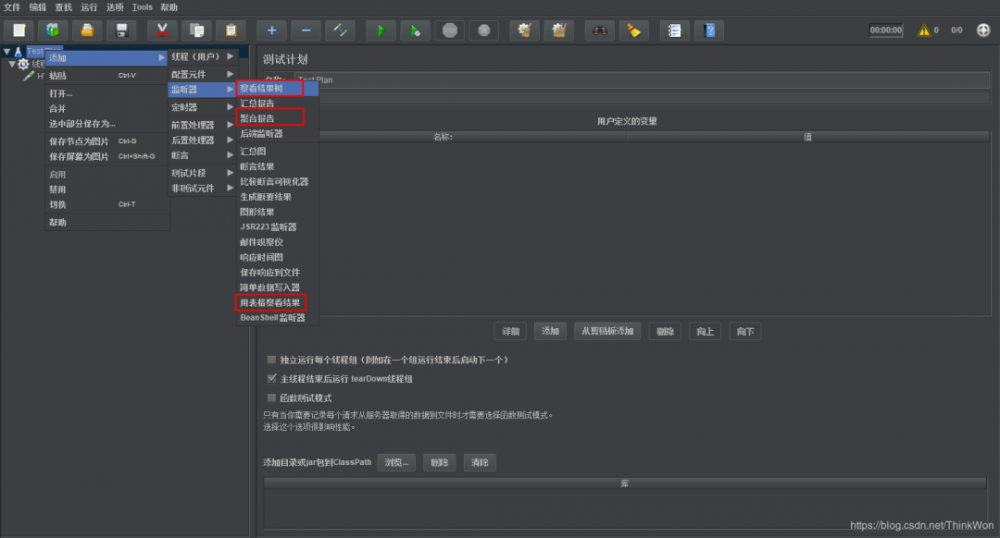Screen dimensions: 1000x538
Task: Click the New test plan toolbar icon
Action: tap(19, 30)
